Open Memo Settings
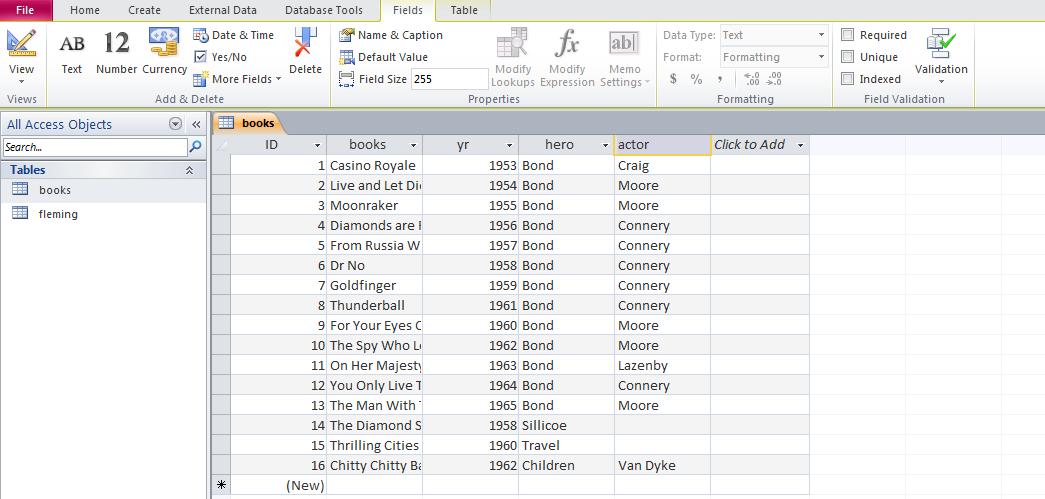Viewport: 1045px width, 499px height. pyautogui.click(x=624, y=57)
